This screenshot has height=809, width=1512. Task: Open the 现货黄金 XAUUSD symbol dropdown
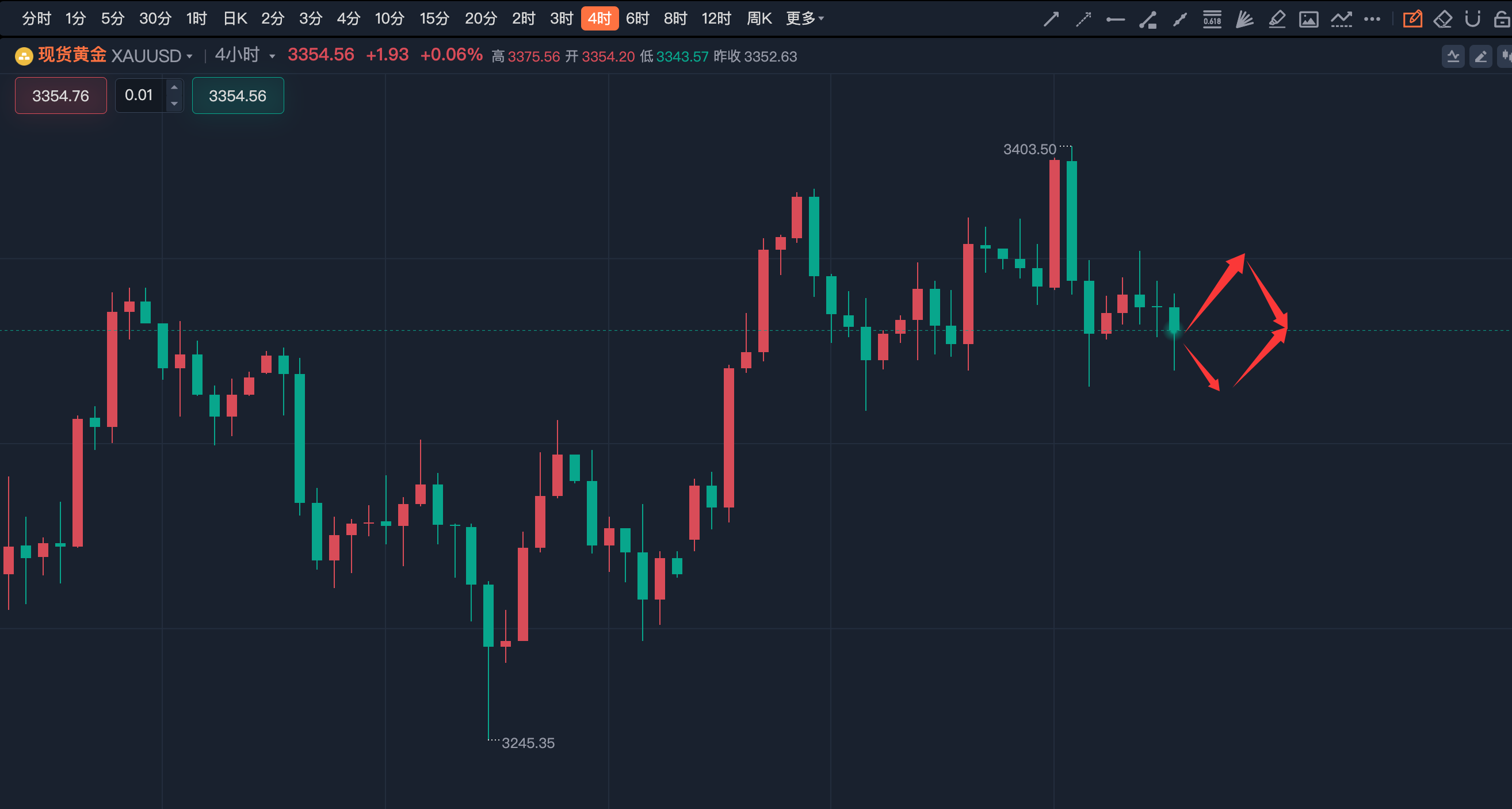pos(115,56)
